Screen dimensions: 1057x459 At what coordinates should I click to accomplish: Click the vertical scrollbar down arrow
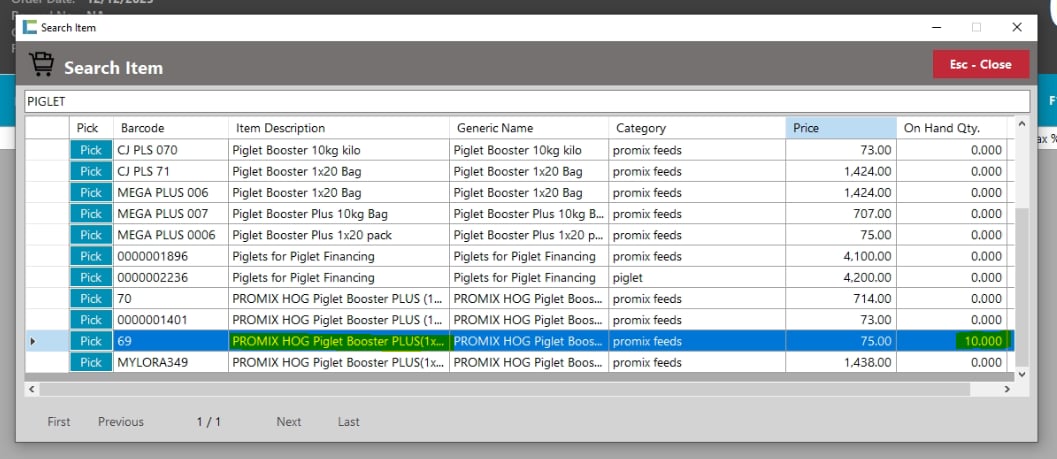point(1021,374)
